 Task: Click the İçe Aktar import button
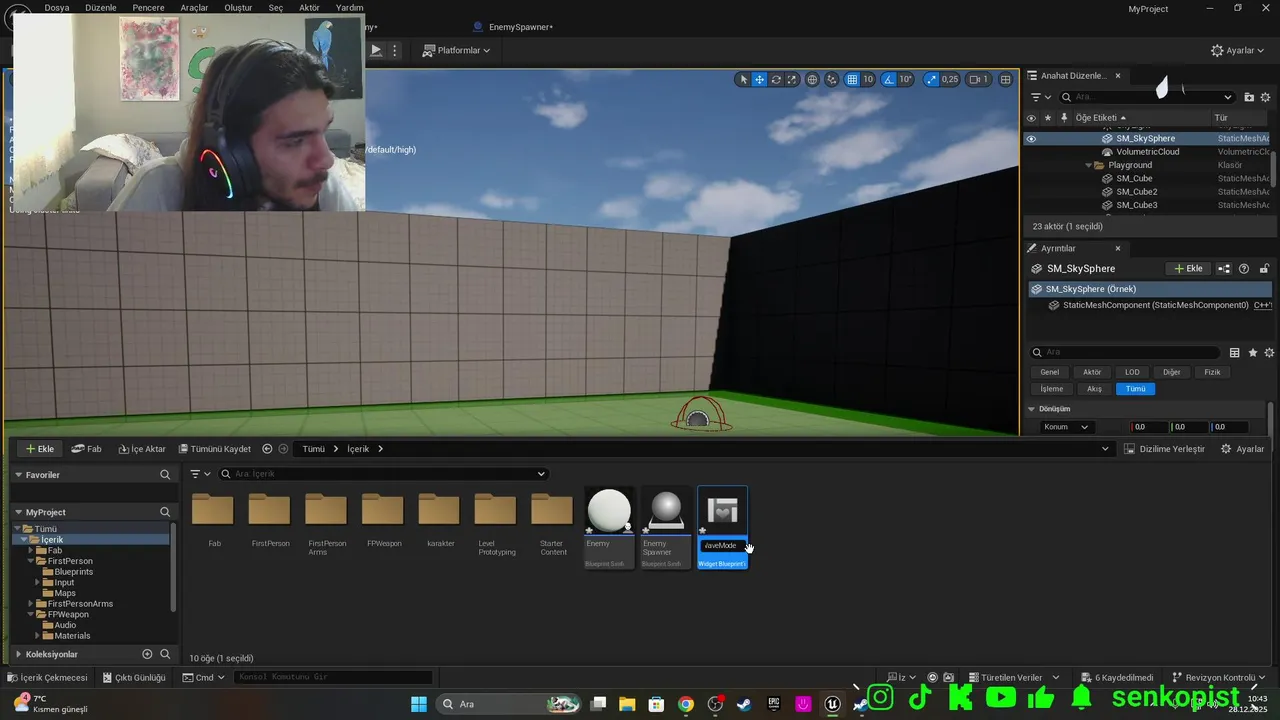tap(142, 449)
